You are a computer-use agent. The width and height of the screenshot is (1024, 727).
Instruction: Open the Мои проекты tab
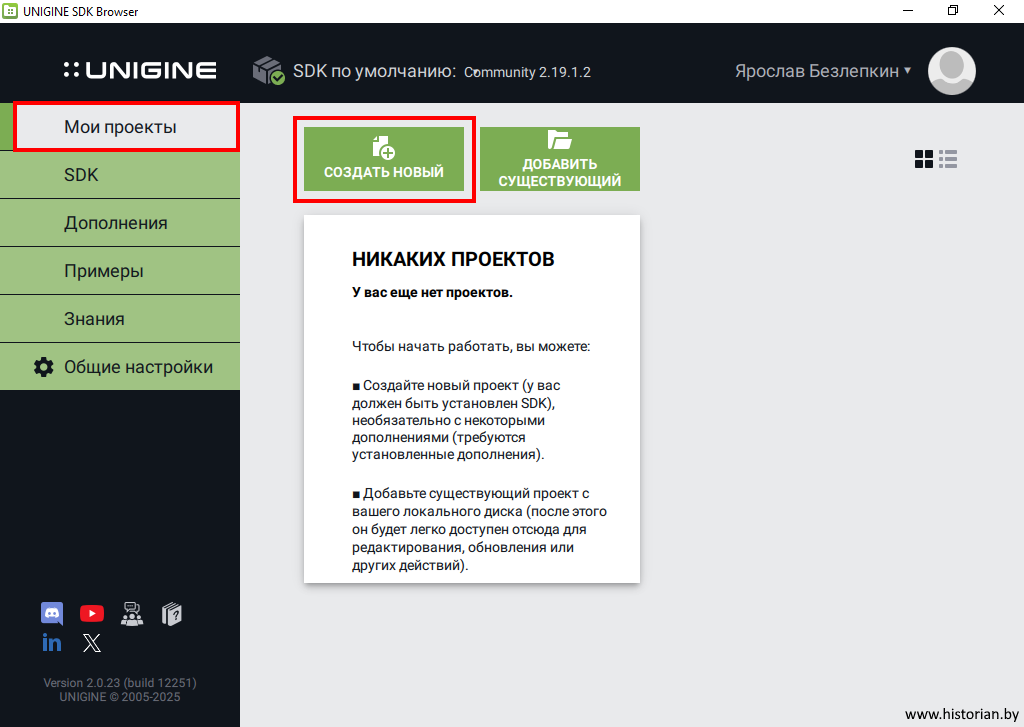click(120, 127)
